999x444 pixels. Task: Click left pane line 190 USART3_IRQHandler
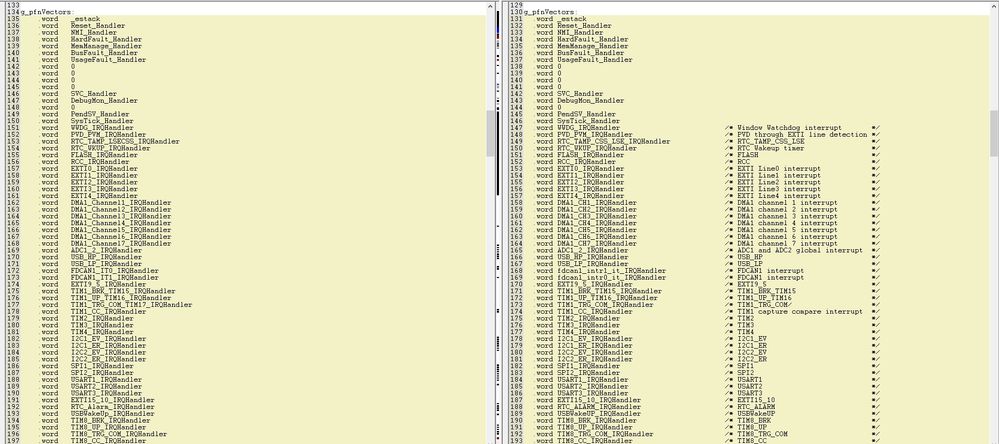[106, 394]
